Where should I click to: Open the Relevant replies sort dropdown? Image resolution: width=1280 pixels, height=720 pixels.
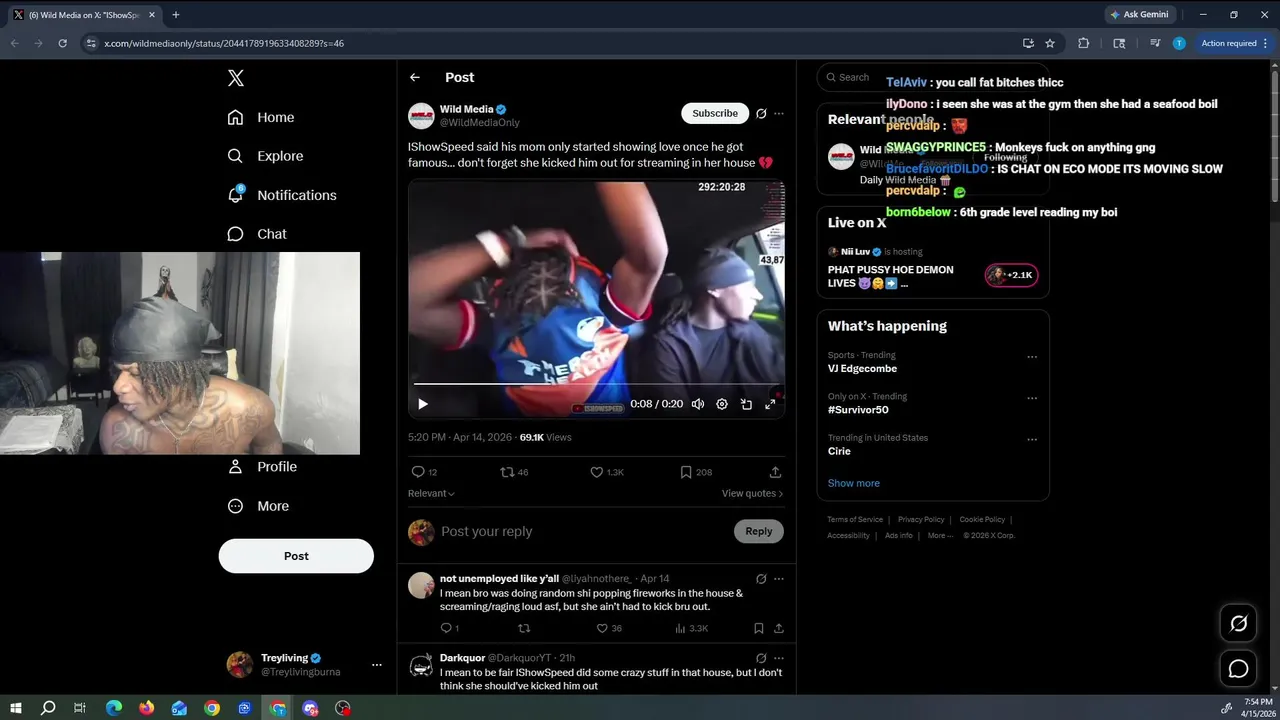[x=431, y=493]
